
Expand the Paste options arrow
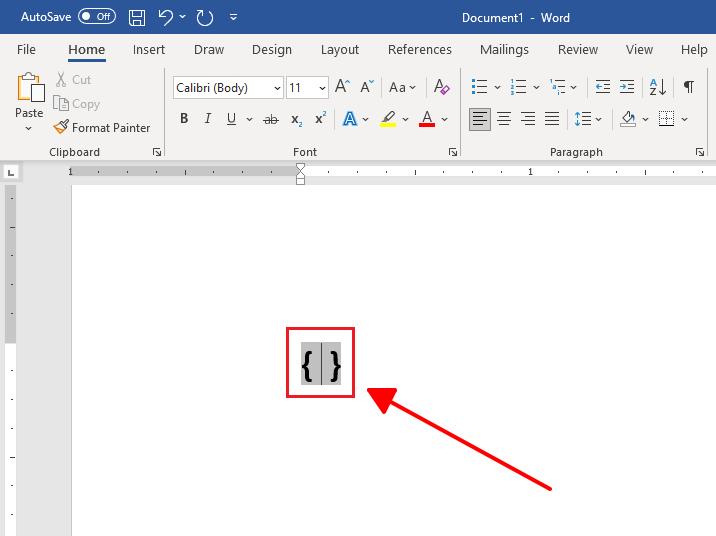[28, 129]
